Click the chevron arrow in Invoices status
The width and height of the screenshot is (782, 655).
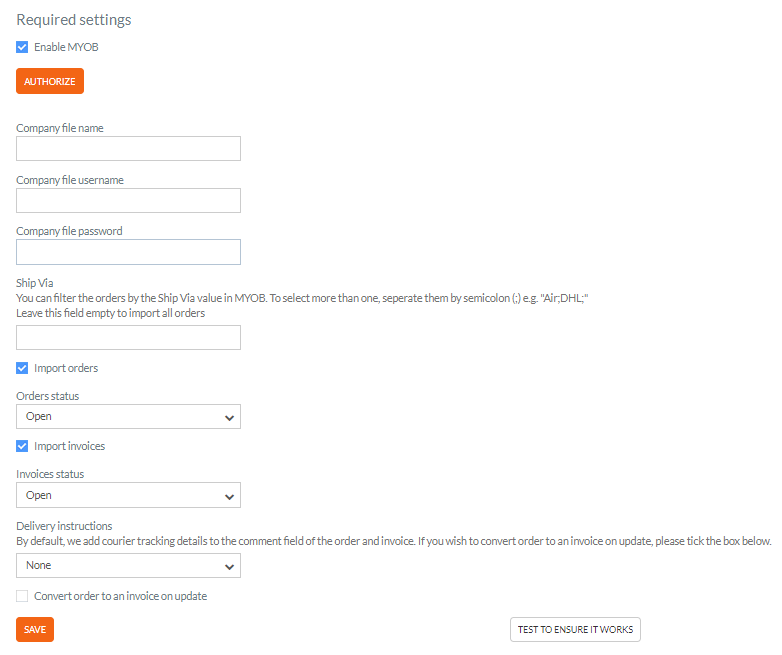(229, 497)
